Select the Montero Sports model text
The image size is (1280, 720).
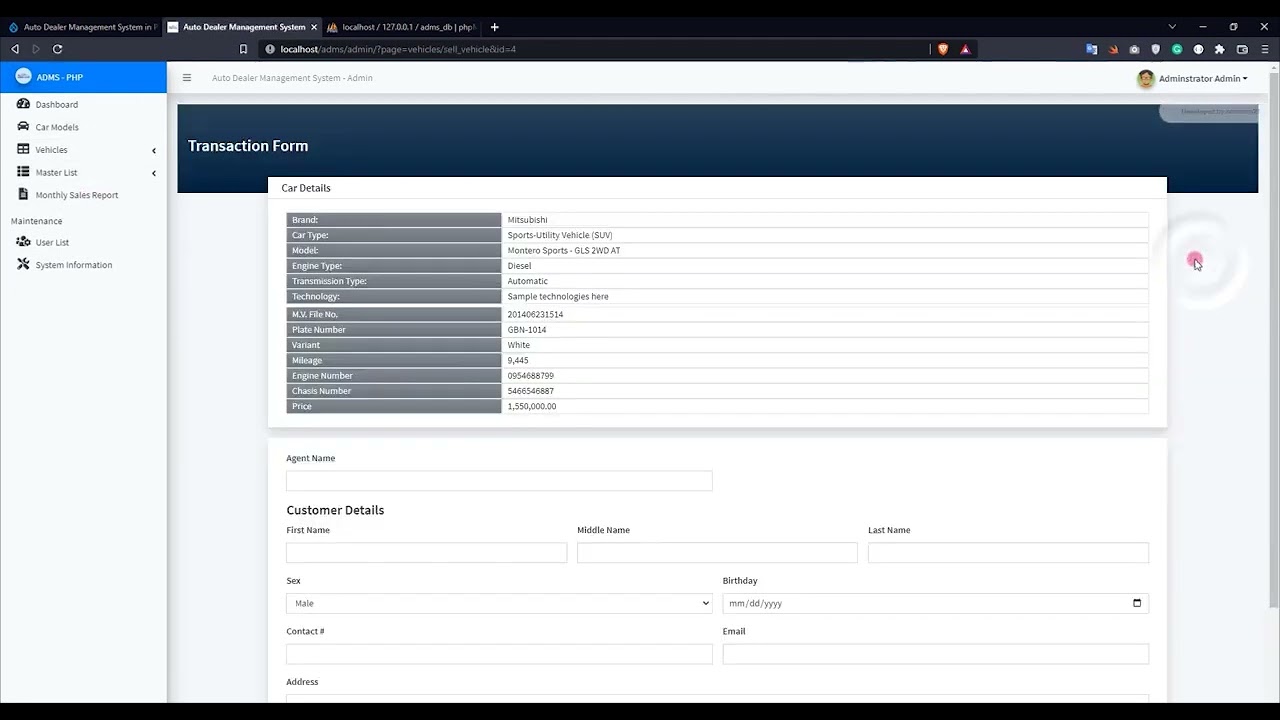pos(564,251)
